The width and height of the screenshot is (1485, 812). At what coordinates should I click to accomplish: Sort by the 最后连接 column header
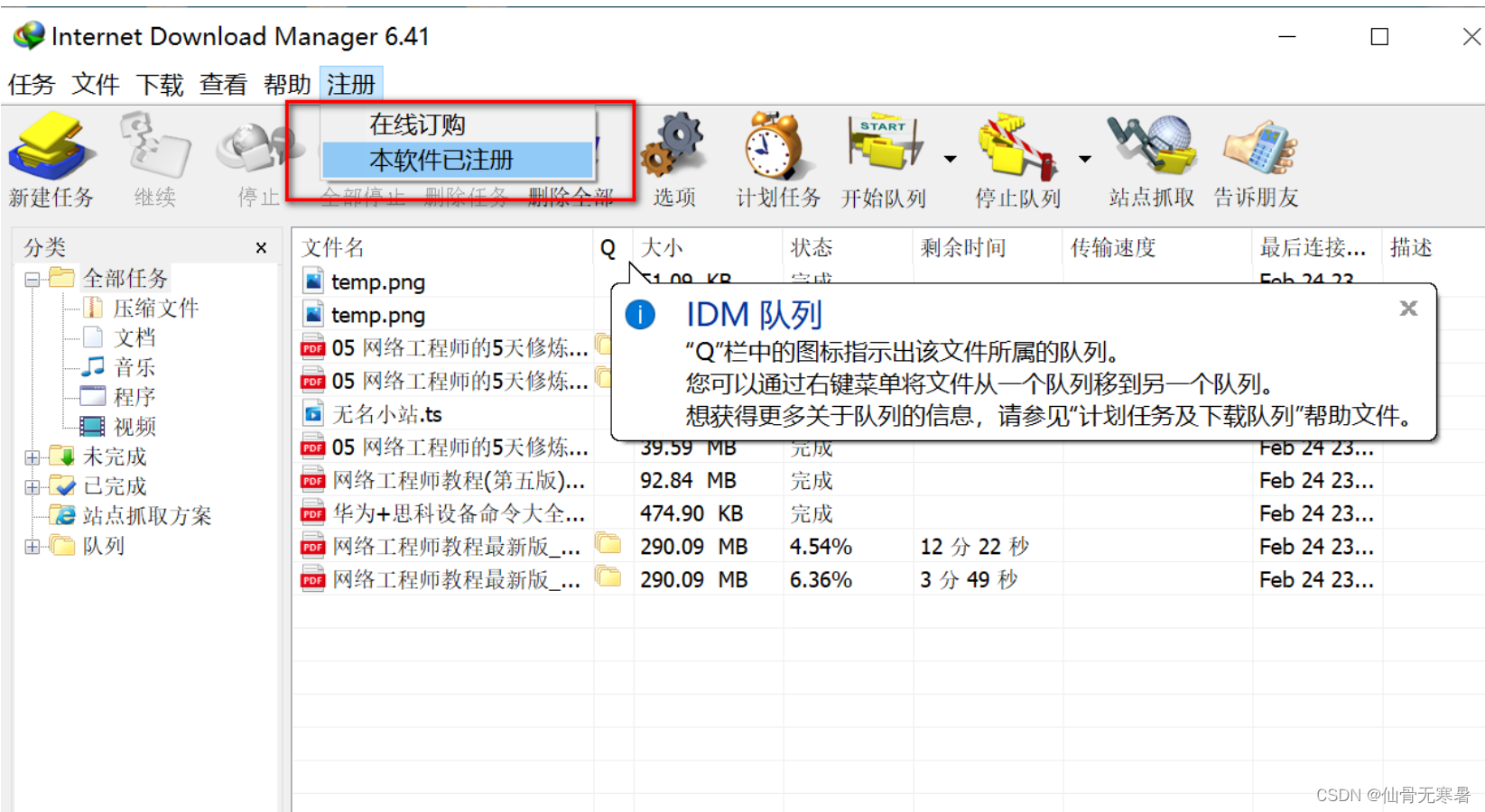tap(1317, 248)
